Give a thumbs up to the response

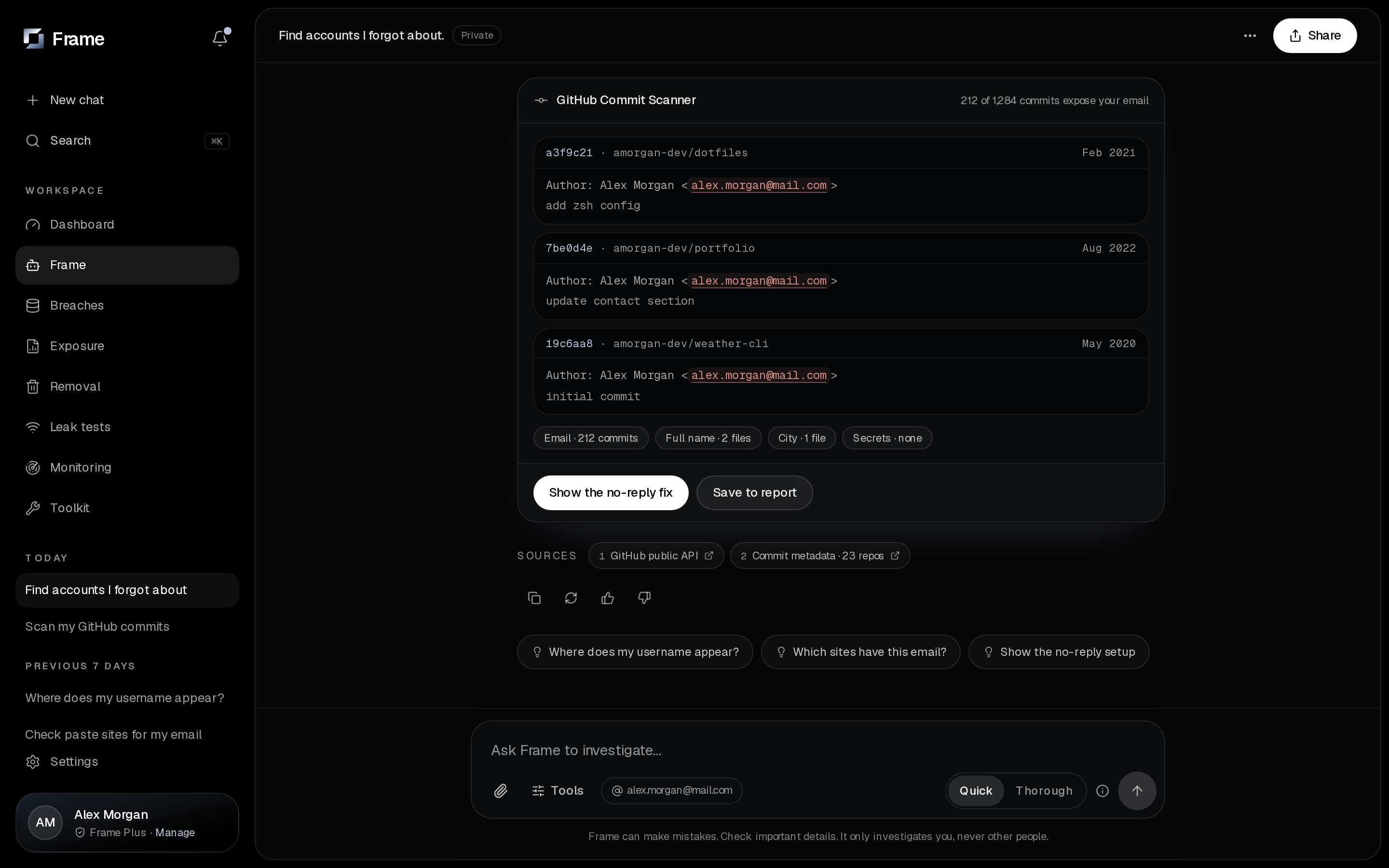(x=607, y=598)
